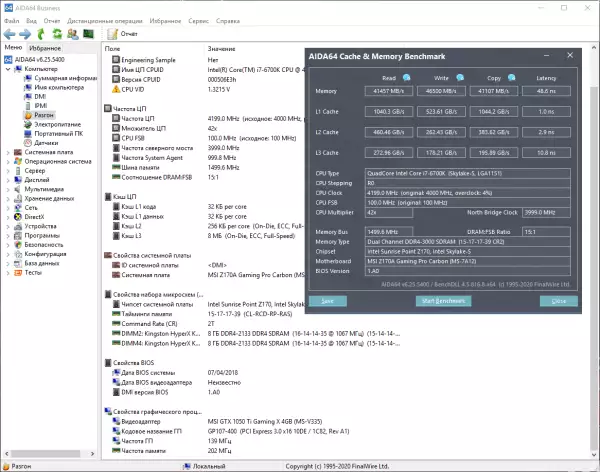Click the CPU VID warning icon
Image resolution: width=600 pixels, height=472 pixels.
[x=116, y=89]
